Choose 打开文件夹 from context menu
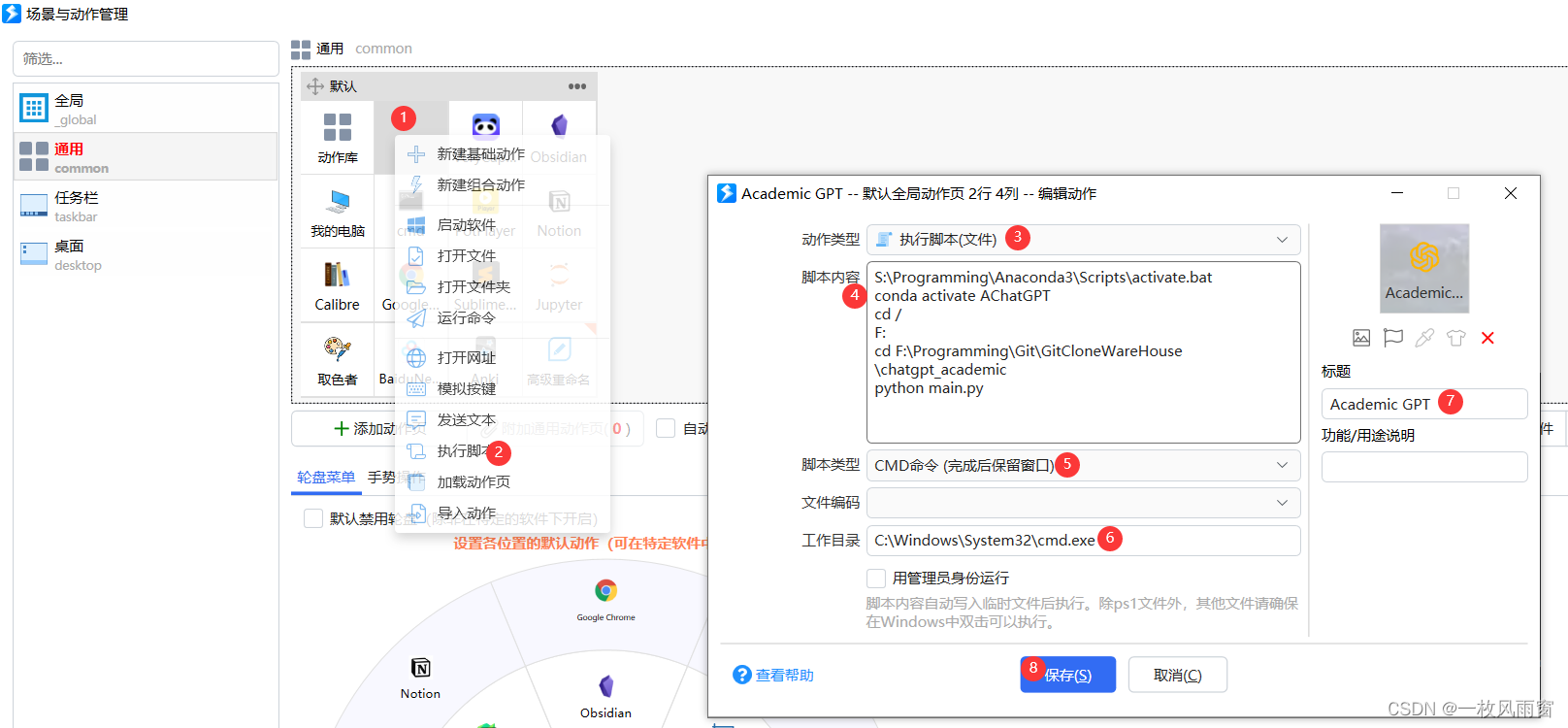The width and height of the screenshot is (1568, 728). (502, 287)
